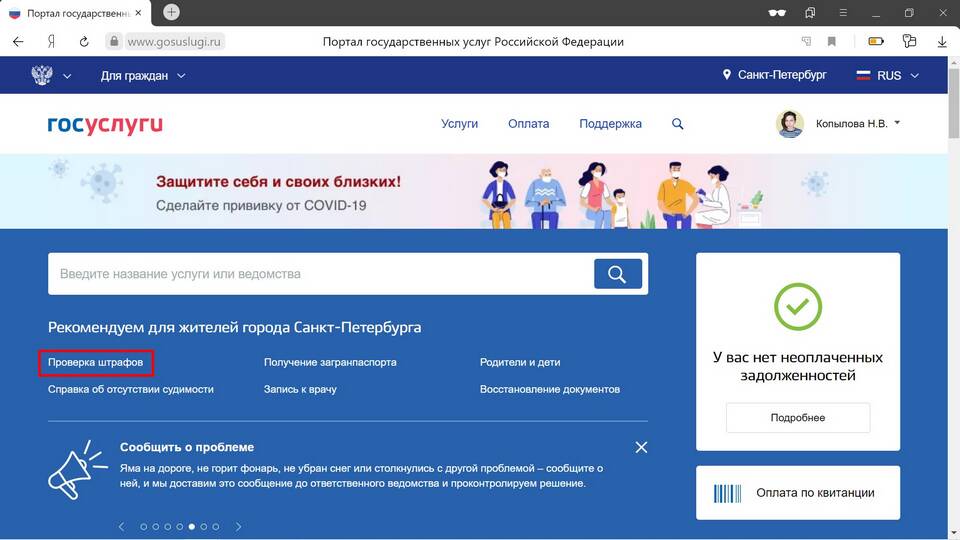Open the RUS language dropdown

click(888, 75)
